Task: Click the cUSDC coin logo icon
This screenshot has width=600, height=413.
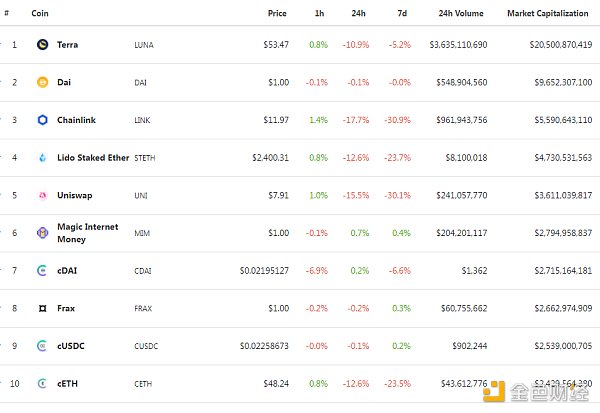Action: pyautogui.click(x=42, y=345)
